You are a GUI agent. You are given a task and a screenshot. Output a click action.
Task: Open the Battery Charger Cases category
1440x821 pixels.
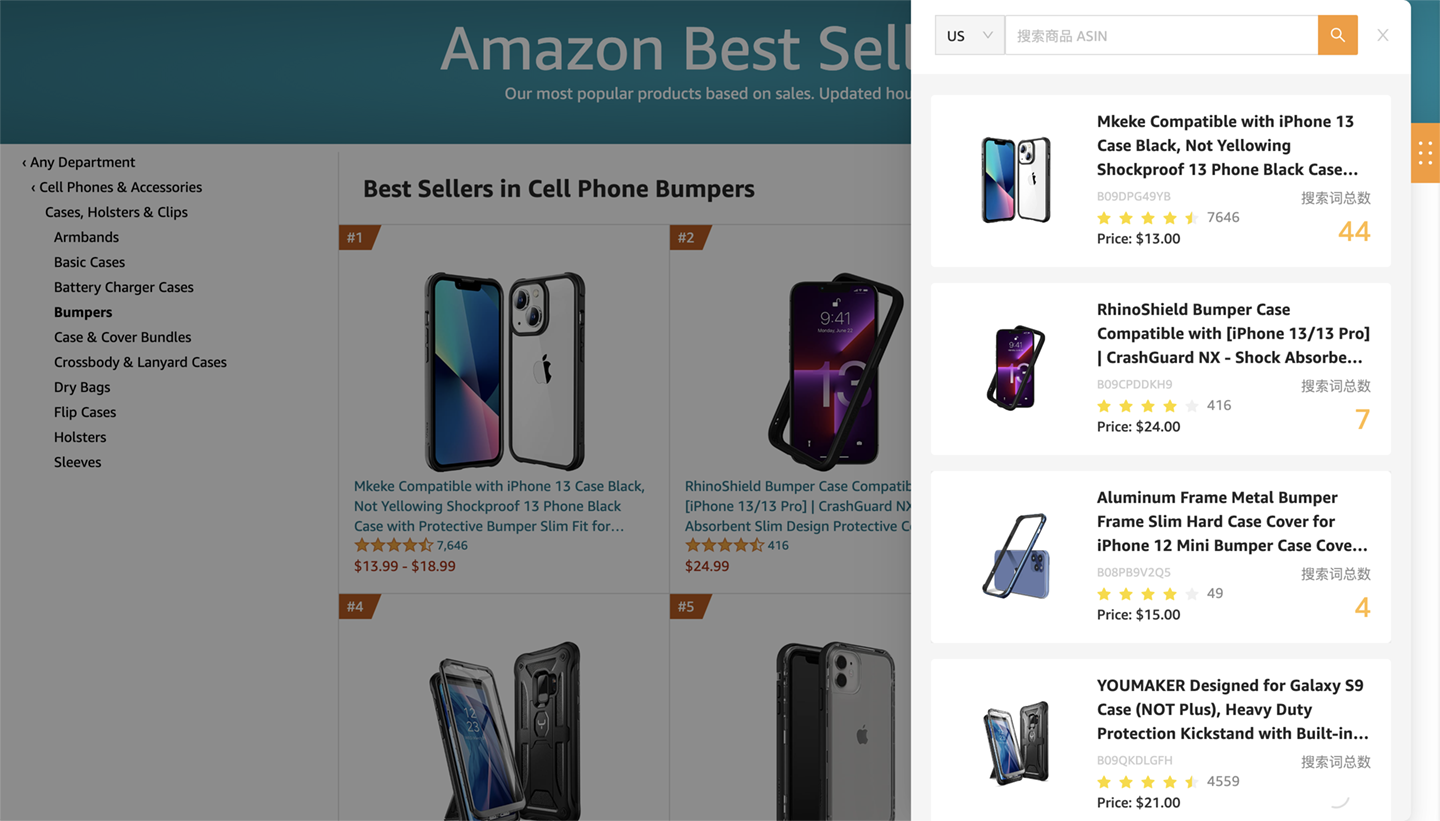(x=123, y=287)
